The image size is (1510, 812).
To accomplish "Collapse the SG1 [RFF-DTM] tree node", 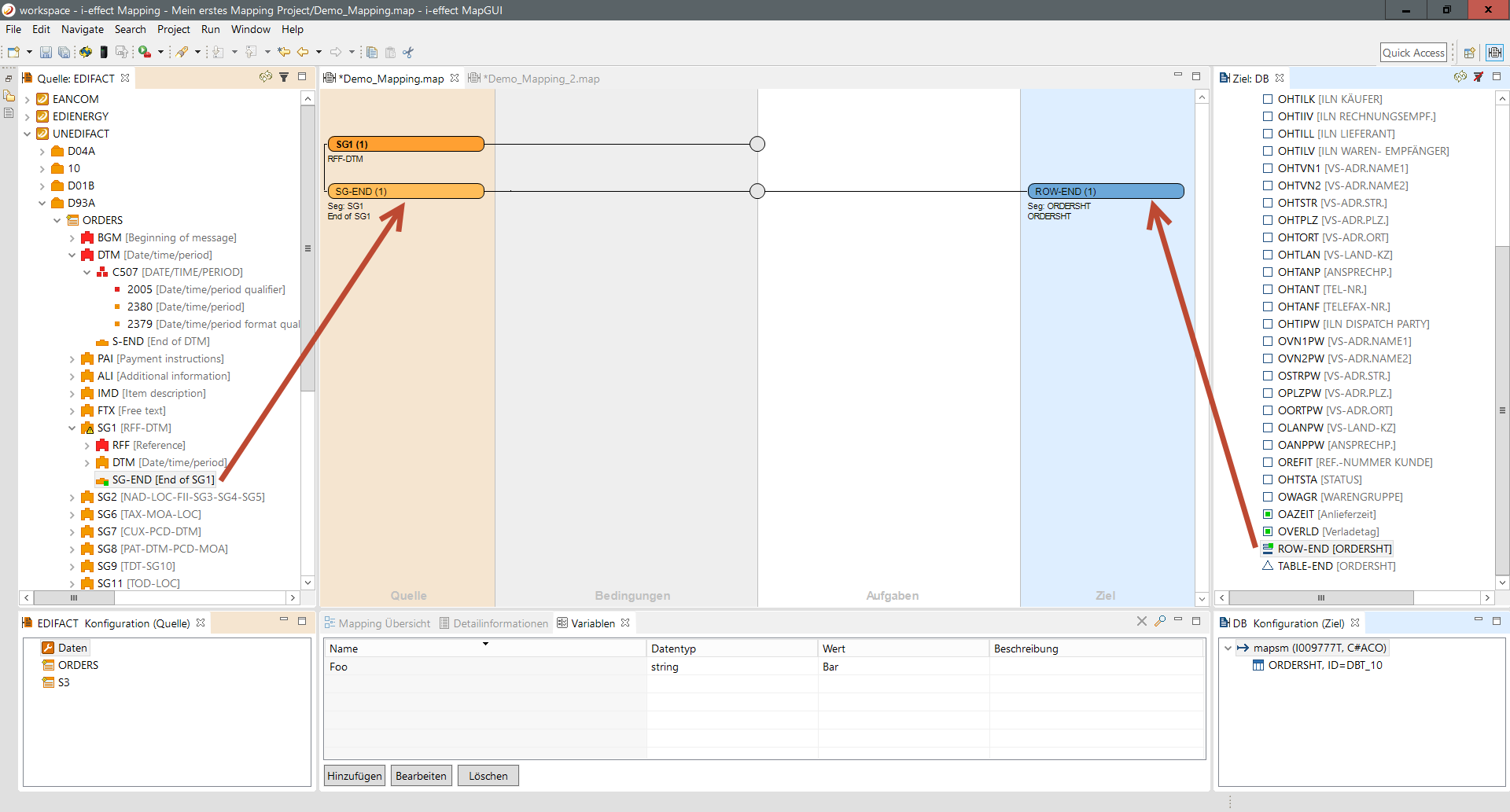I will [x=72, y=428].
